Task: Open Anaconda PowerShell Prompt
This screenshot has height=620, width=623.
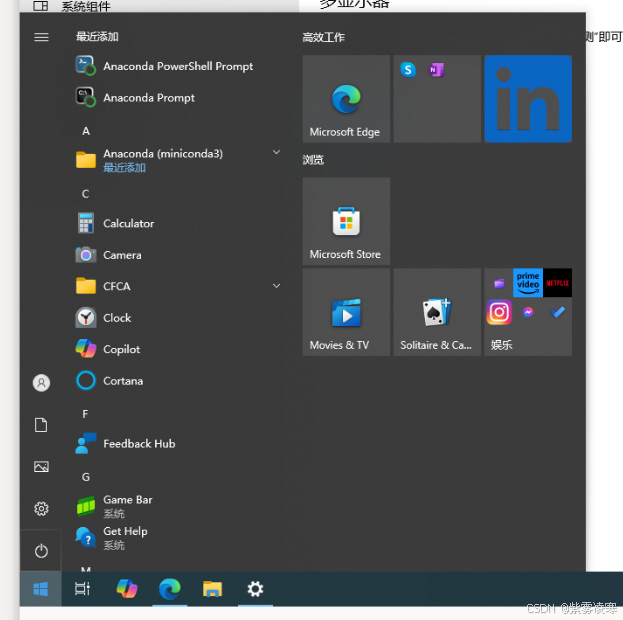Action: pyautogui.click(x=178, y=66)
